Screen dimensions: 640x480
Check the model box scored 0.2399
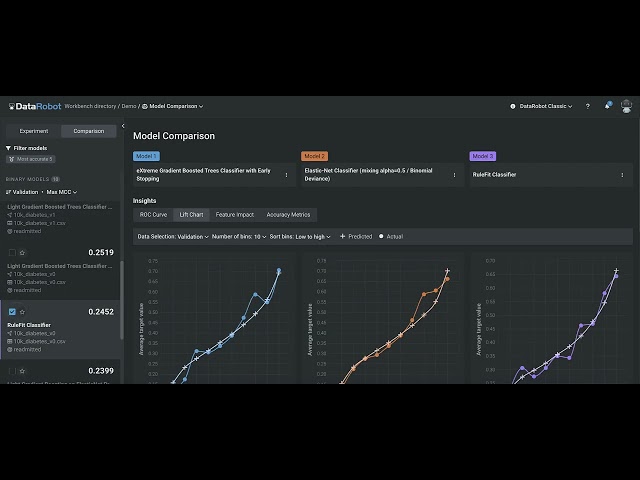(x=12, y=371)
